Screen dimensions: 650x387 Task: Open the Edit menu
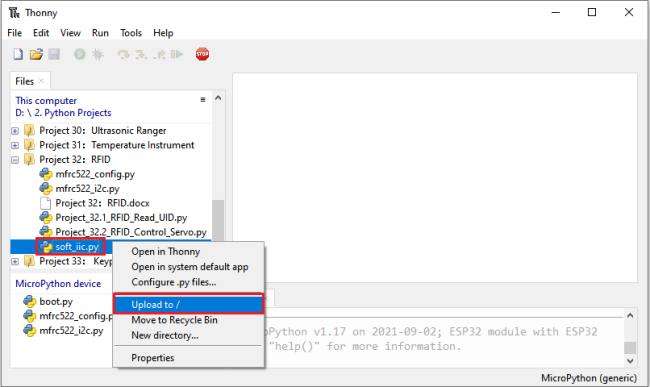(x=41, y=33)
